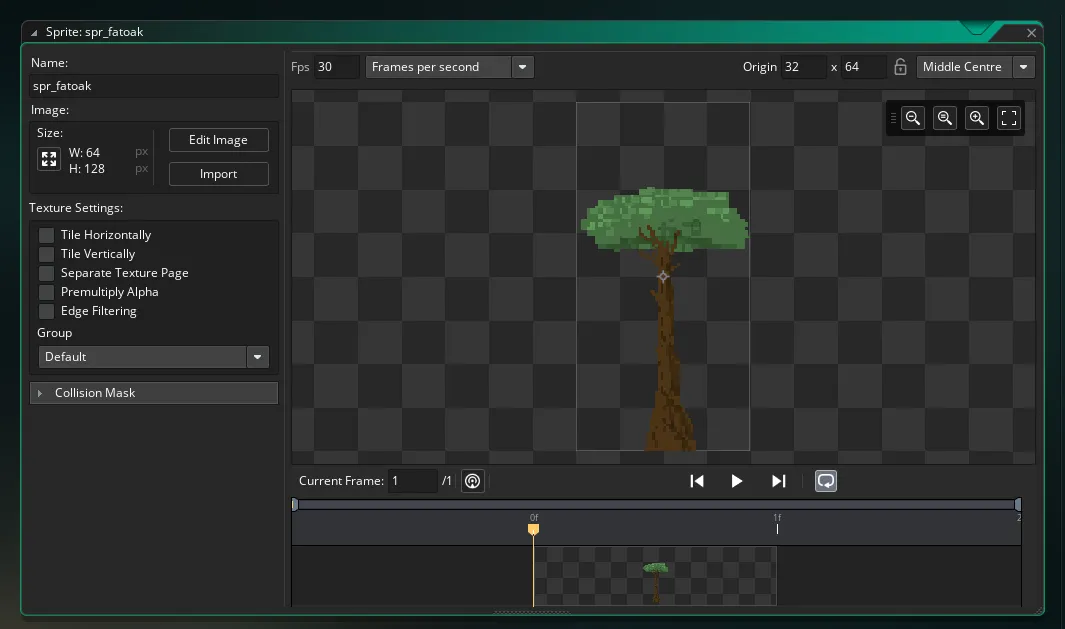Click the resize sprite icon beside Size
Viewport: 1065px width, 629px height.
[49, 159]
